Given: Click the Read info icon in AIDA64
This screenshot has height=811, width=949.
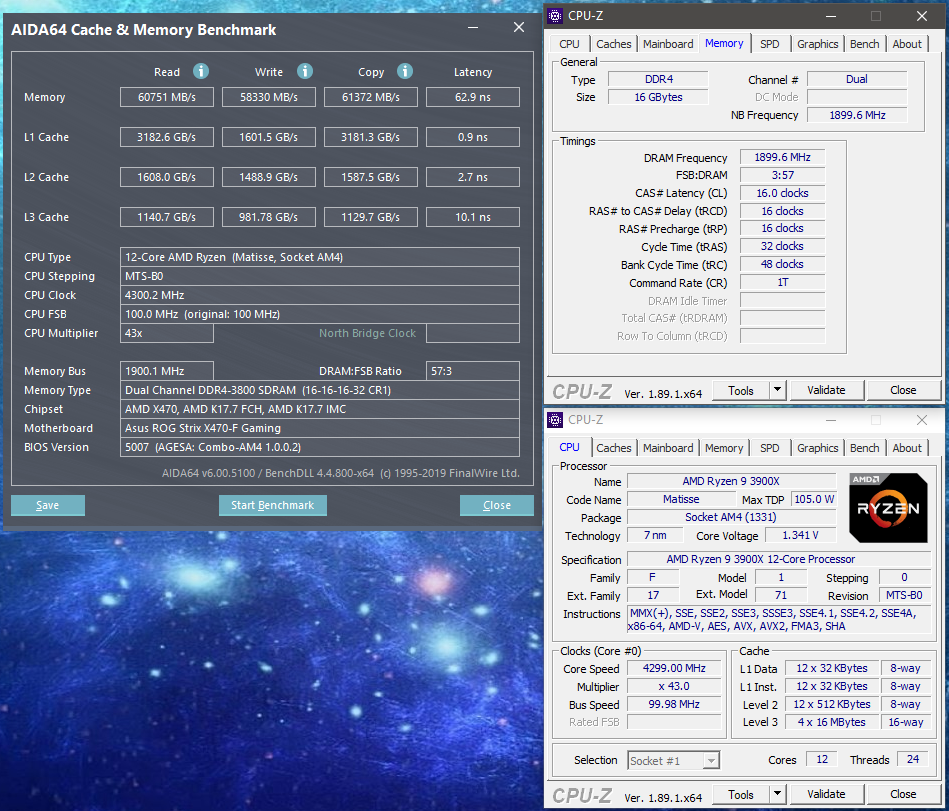Looking at the screenshot, I should point(201,71).
